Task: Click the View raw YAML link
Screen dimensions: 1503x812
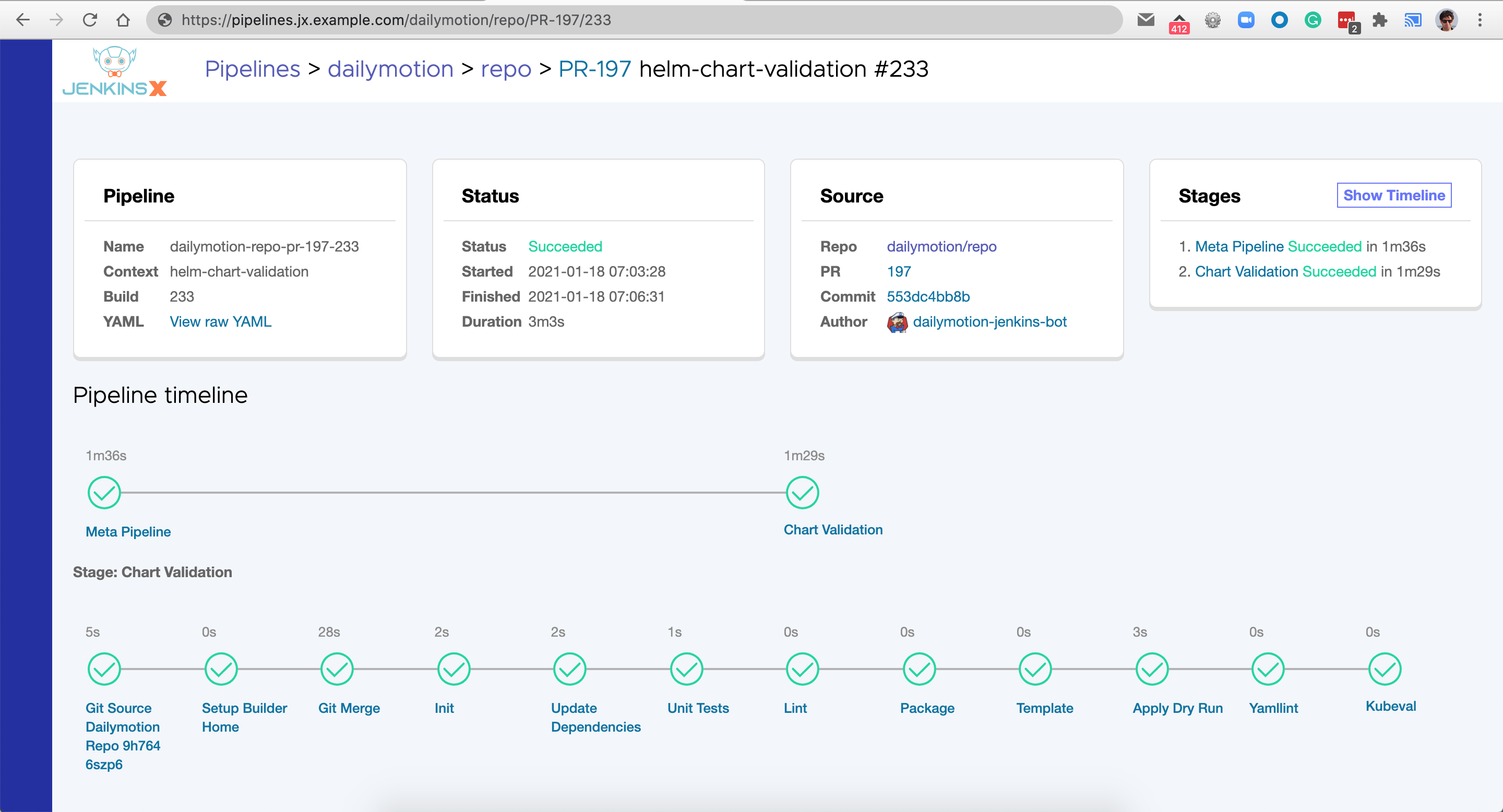Action: click(x=221, y=321)
